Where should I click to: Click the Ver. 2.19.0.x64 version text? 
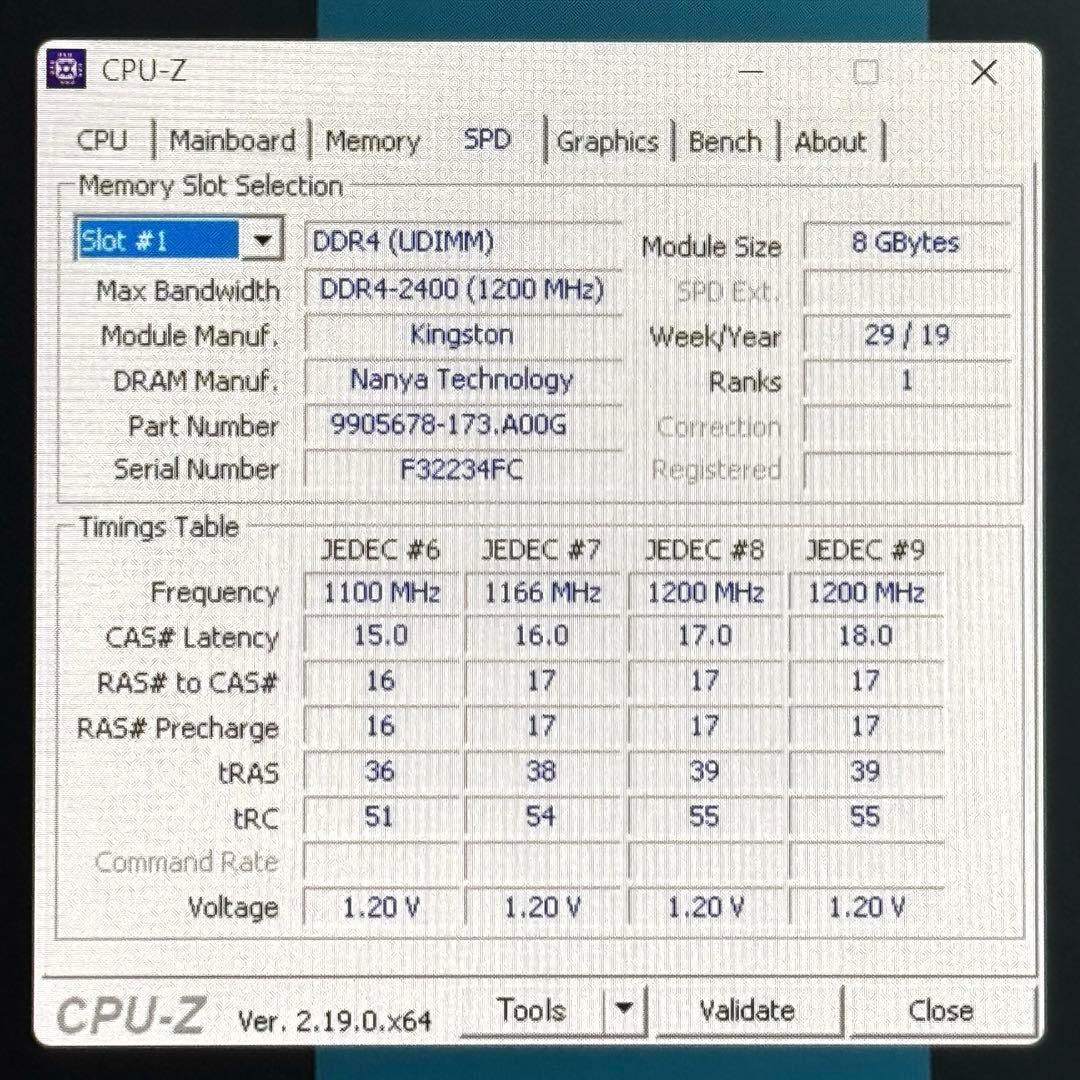(x=335, y=1020)
